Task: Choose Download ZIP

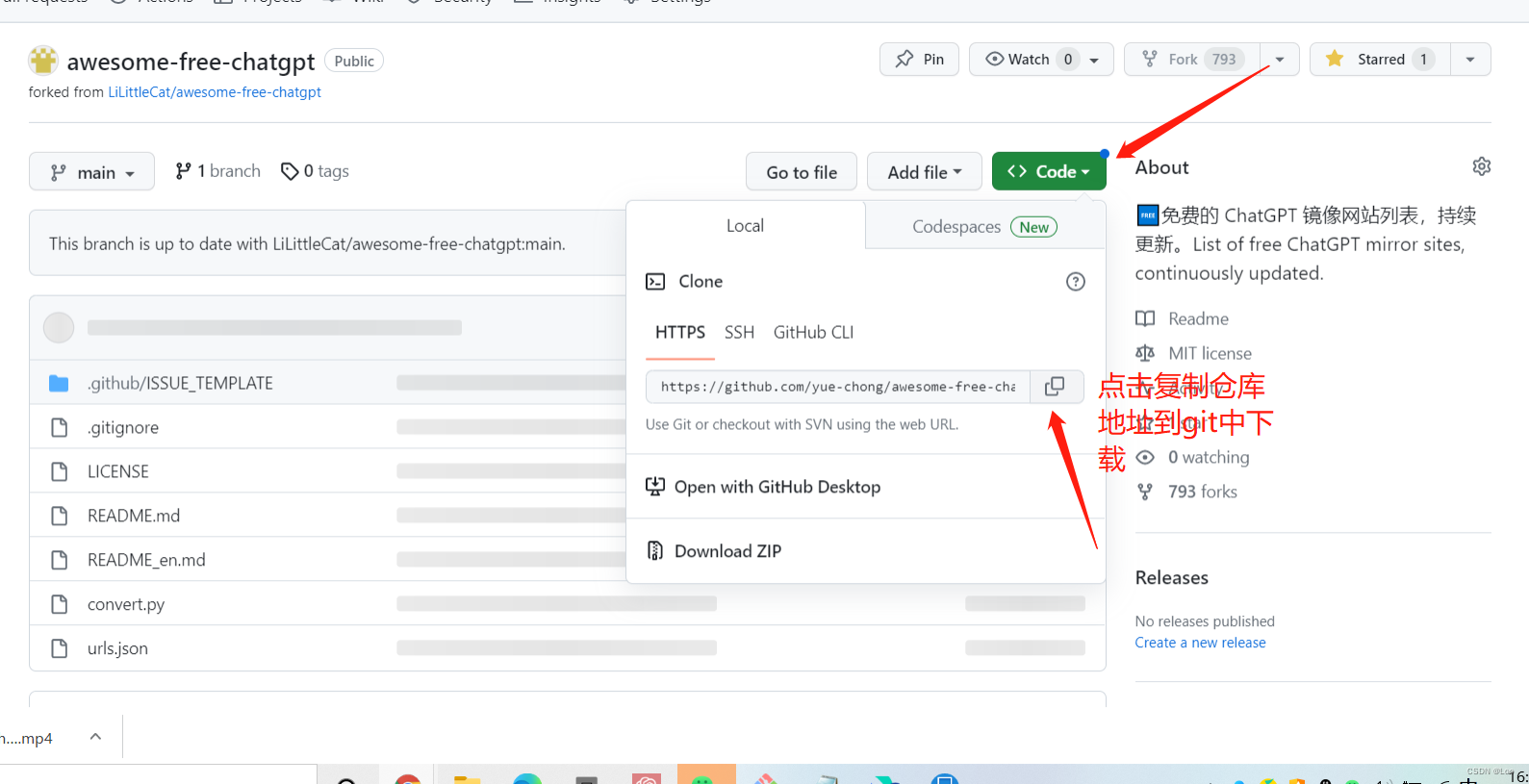Action: 727,551
